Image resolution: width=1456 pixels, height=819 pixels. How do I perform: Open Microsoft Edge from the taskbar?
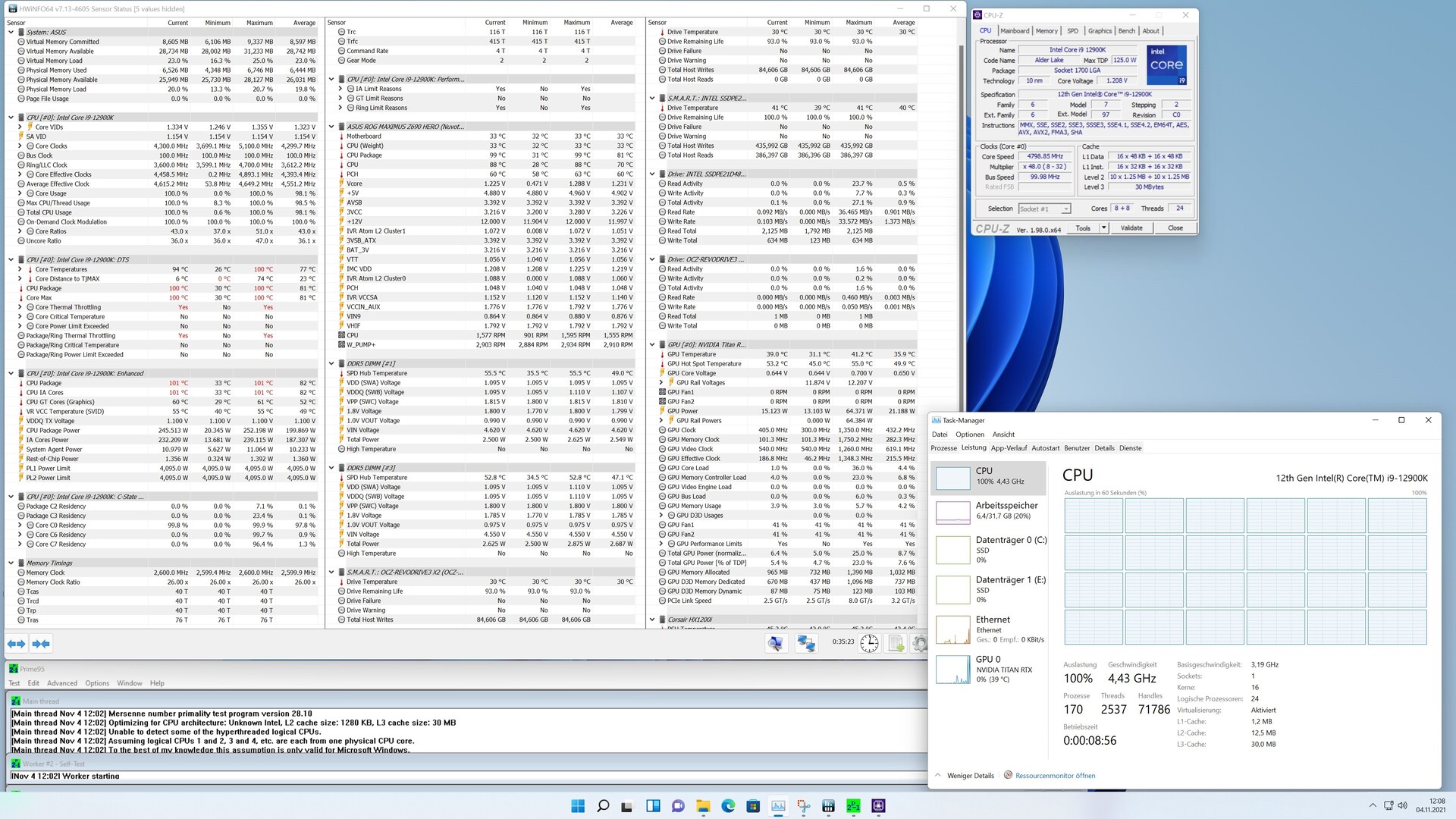(x=728, y=805)
